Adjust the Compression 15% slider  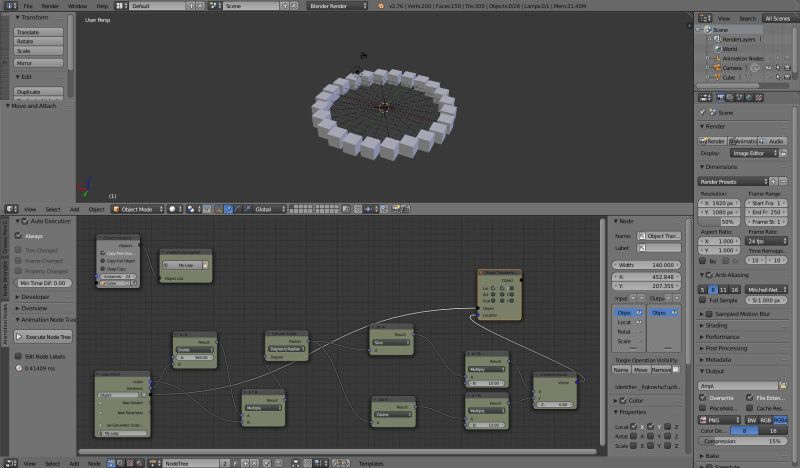742,441
